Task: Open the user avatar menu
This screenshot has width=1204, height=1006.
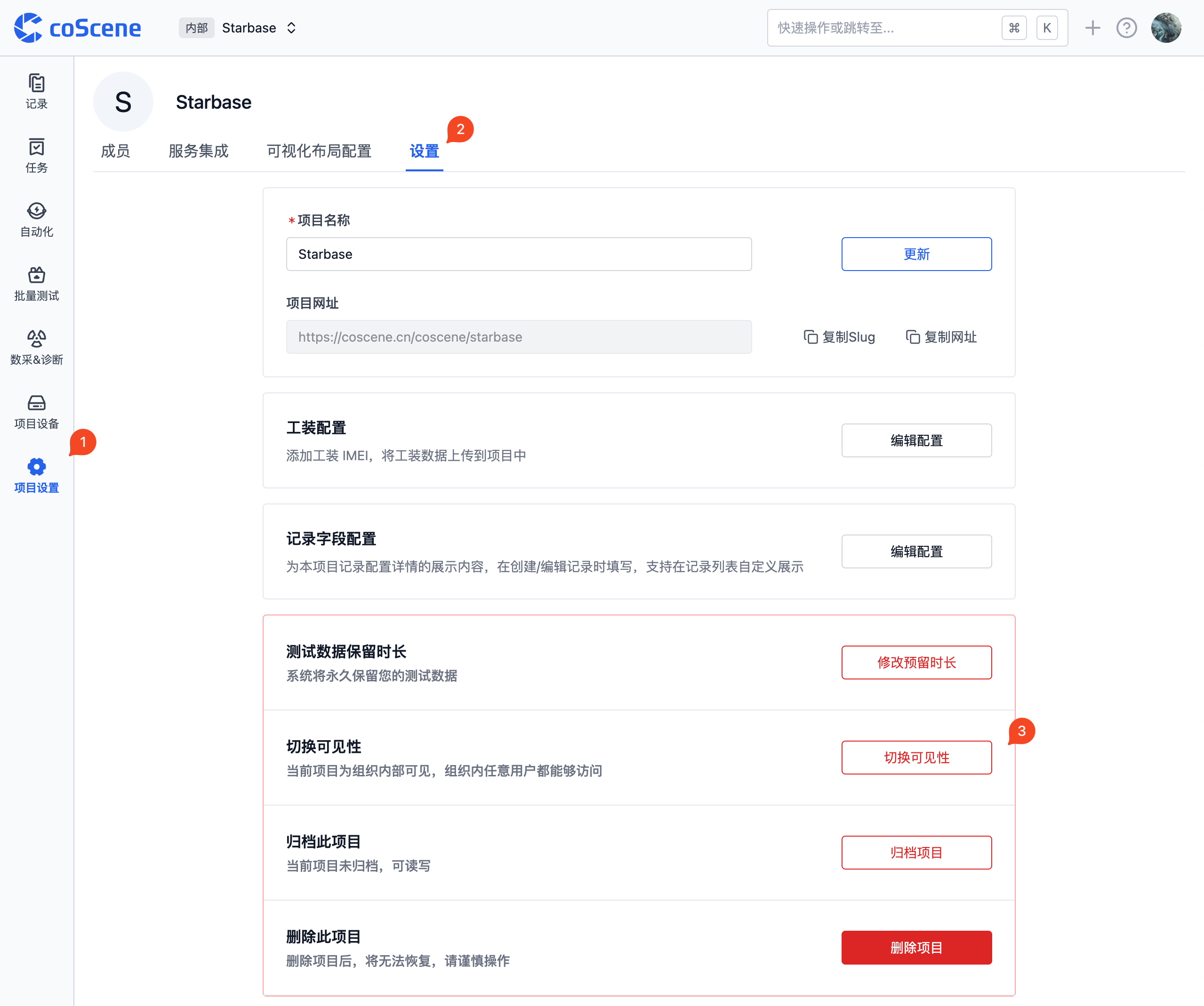Action: pyautogui.click(x=1165, y=27)
